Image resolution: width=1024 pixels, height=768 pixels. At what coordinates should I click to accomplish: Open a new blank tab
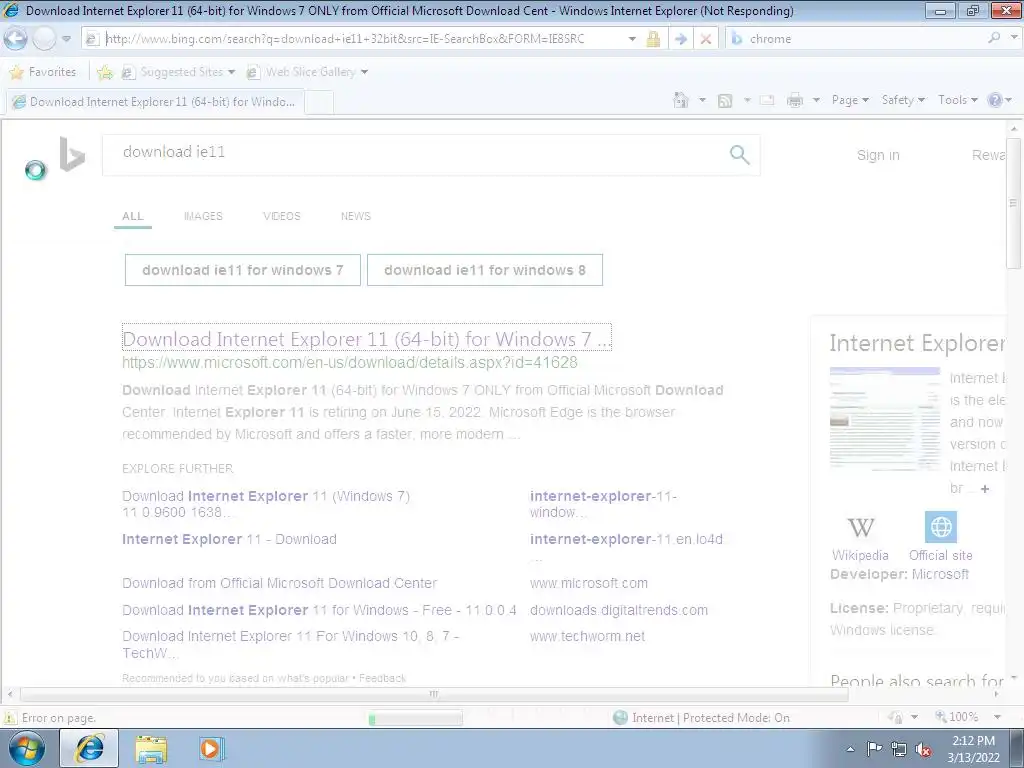point(319,103)
